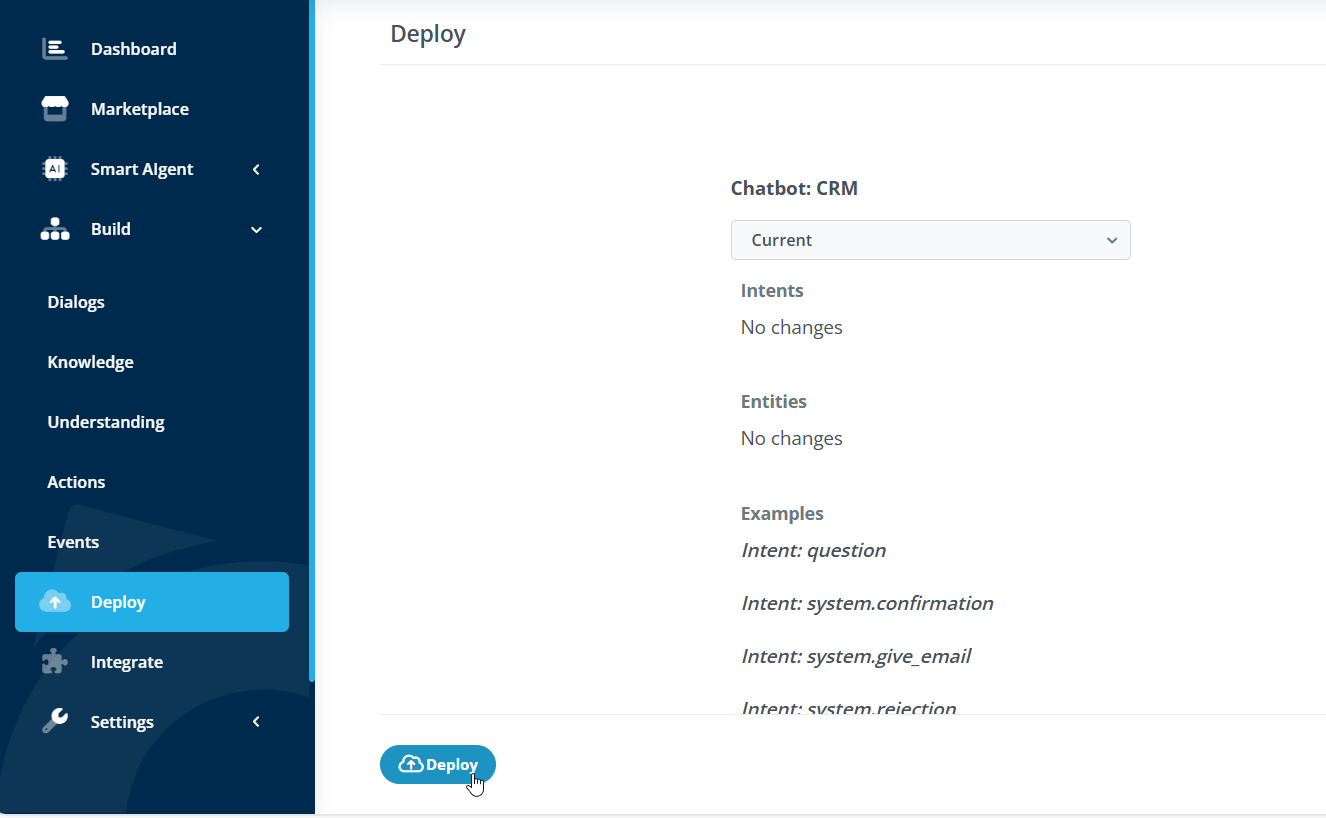Click the Deploy cloud icon in sidebar
Screen dimensions: 1326x818
[55, 602]
